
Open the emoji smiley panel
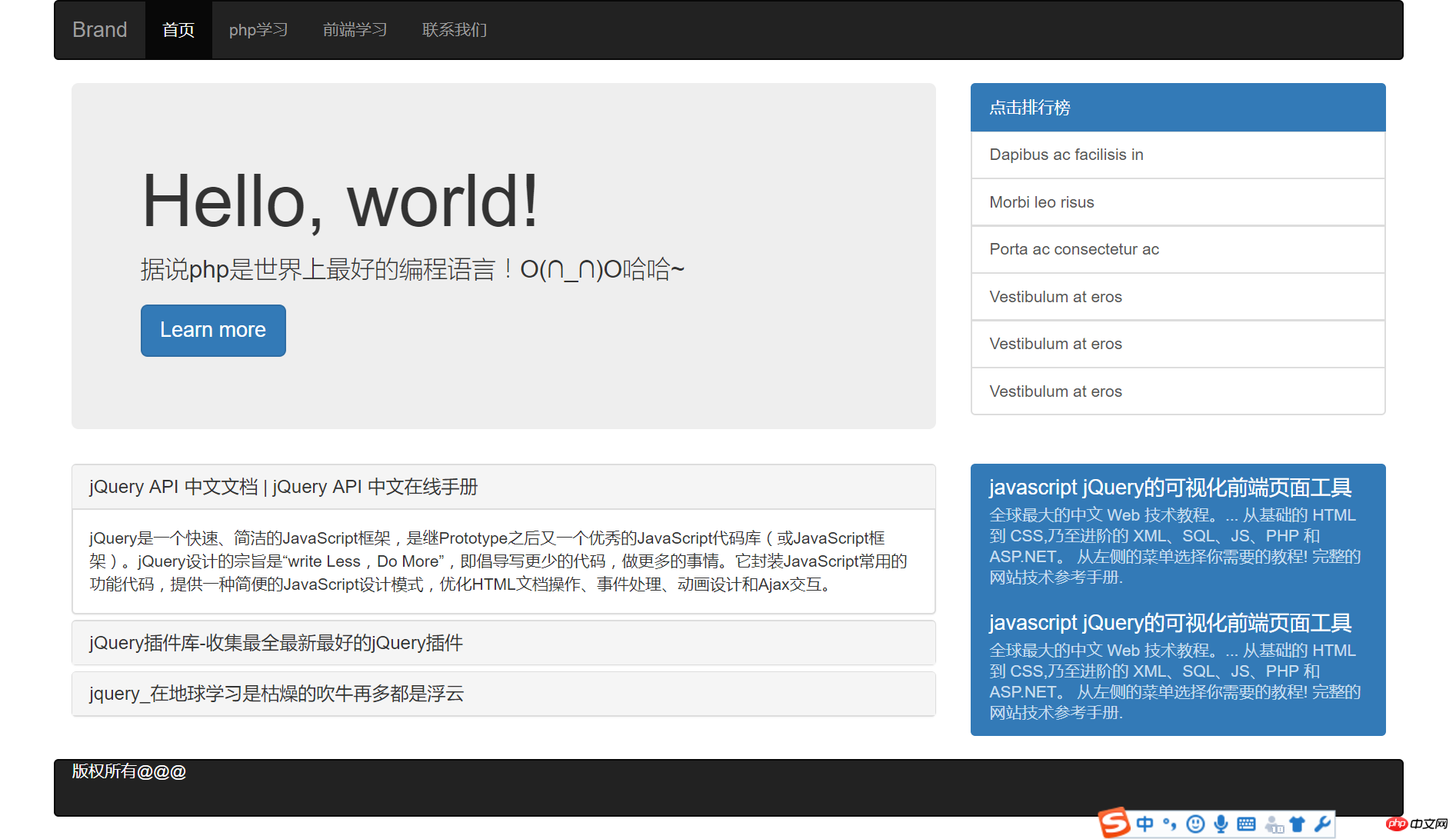pyautogui.click(x=1195, y=824)
